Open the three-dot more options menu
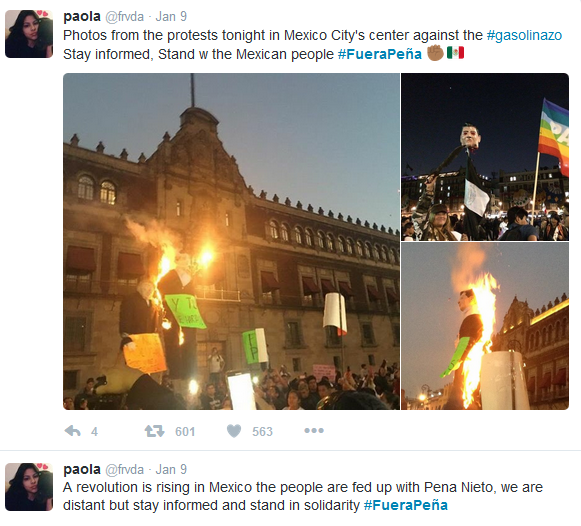The image size is (581, 526). (x=314, y=430)
